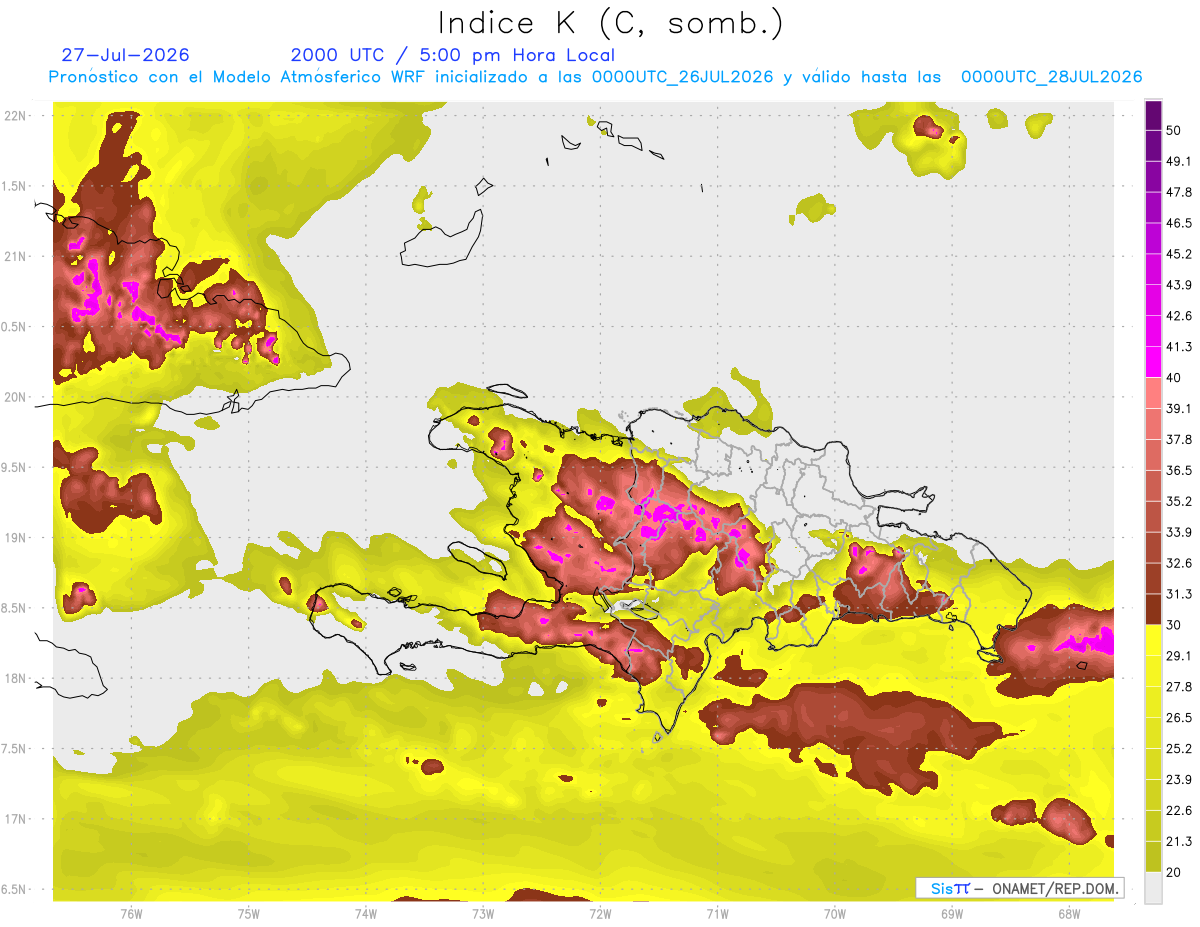The image size is (1200, 927).
Task: Click the colorbar value '33.9'
Action: tap(1178, 532)
